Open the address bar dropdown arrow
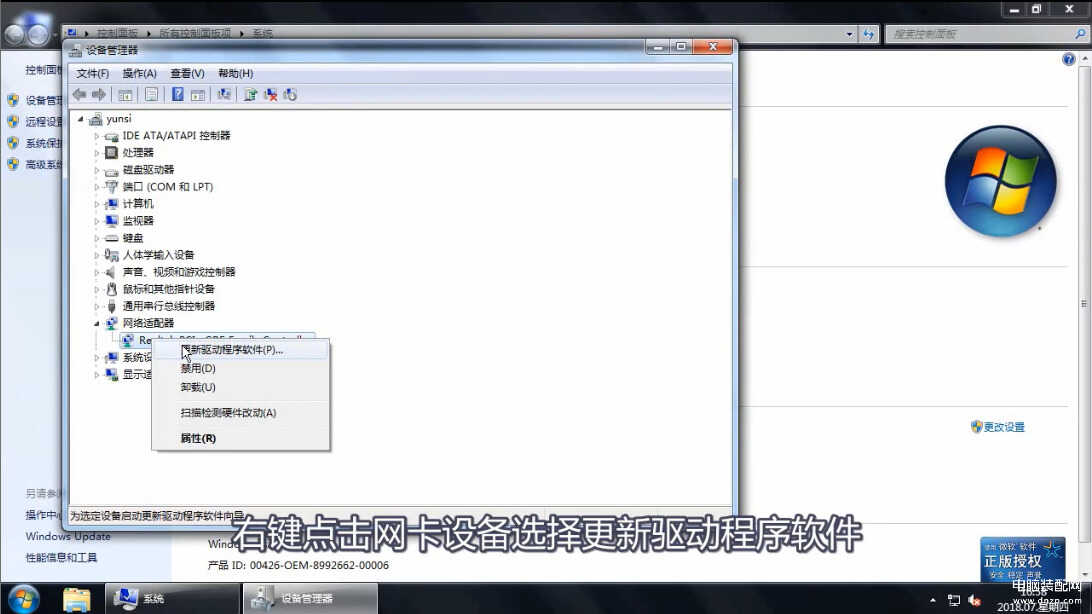 (849, 33)
